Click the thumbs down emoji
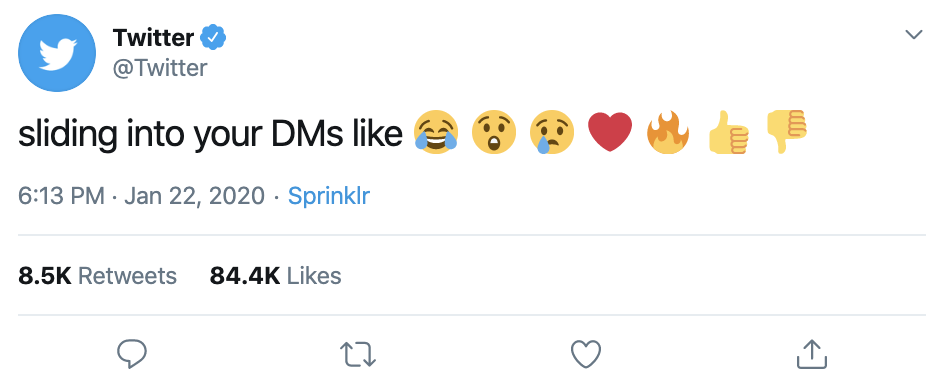Image resolution: width=942 pixels, height=386 pixels. 785,131
